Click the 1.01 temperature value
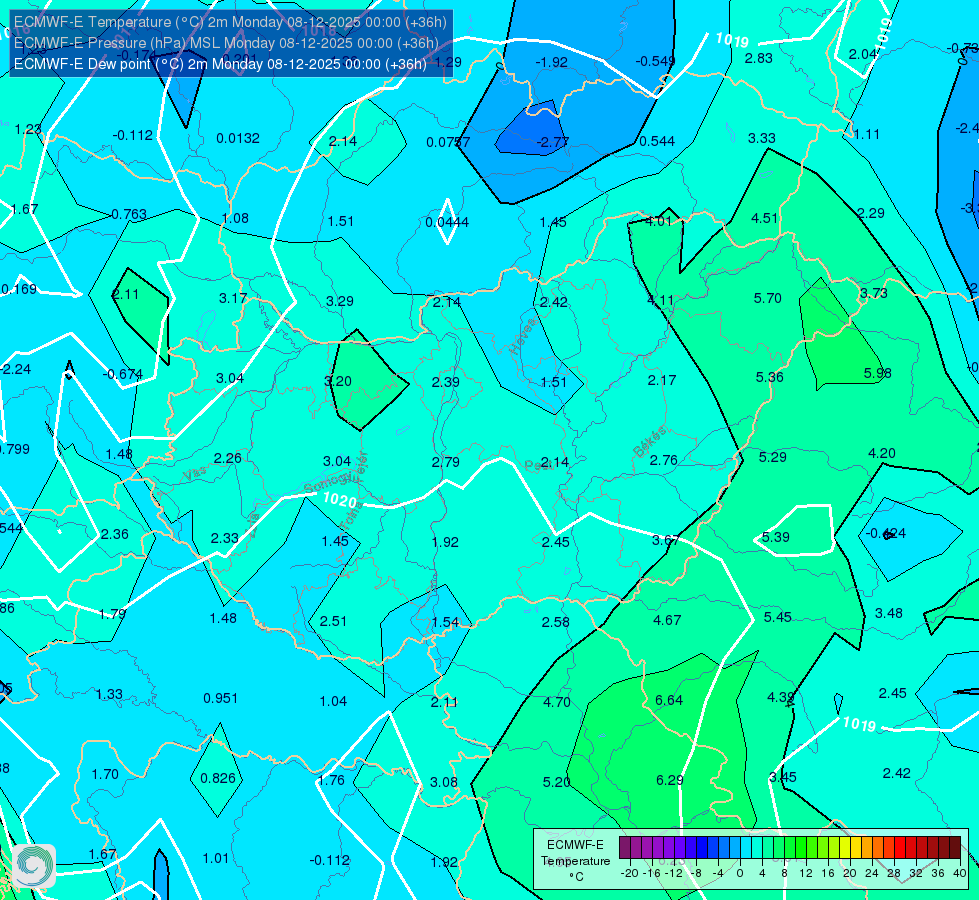Viewport: 979px width, 900px height. (215, 858)
